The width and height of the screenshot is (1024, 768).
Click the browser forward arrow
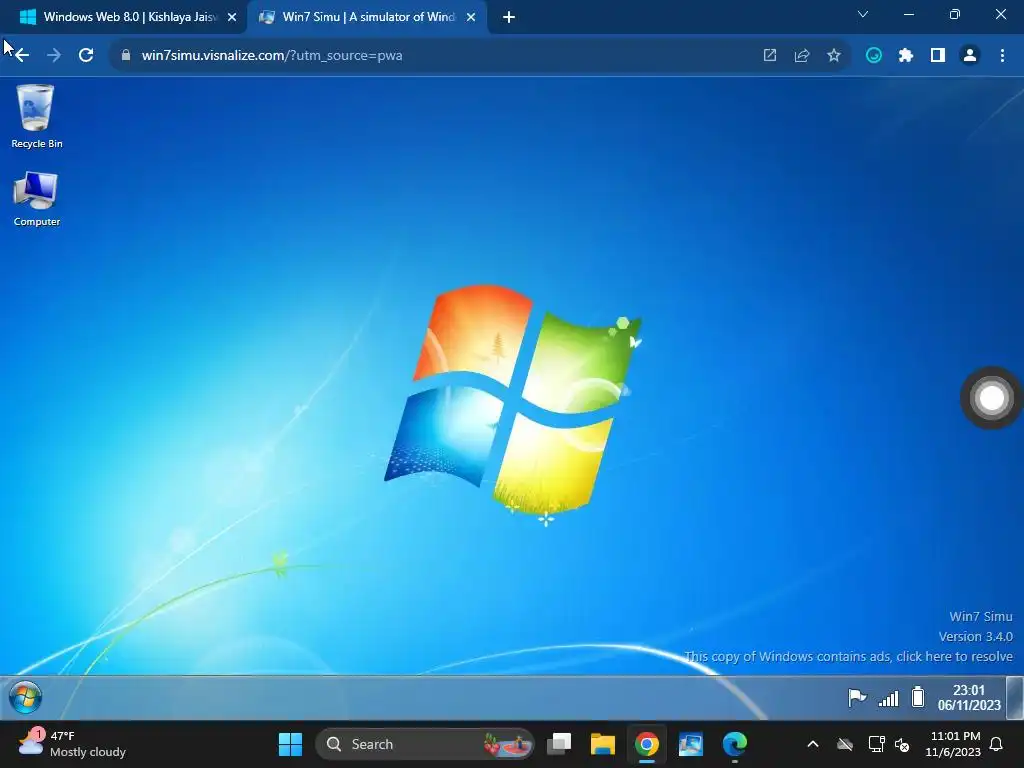click(x=54, y=56)
